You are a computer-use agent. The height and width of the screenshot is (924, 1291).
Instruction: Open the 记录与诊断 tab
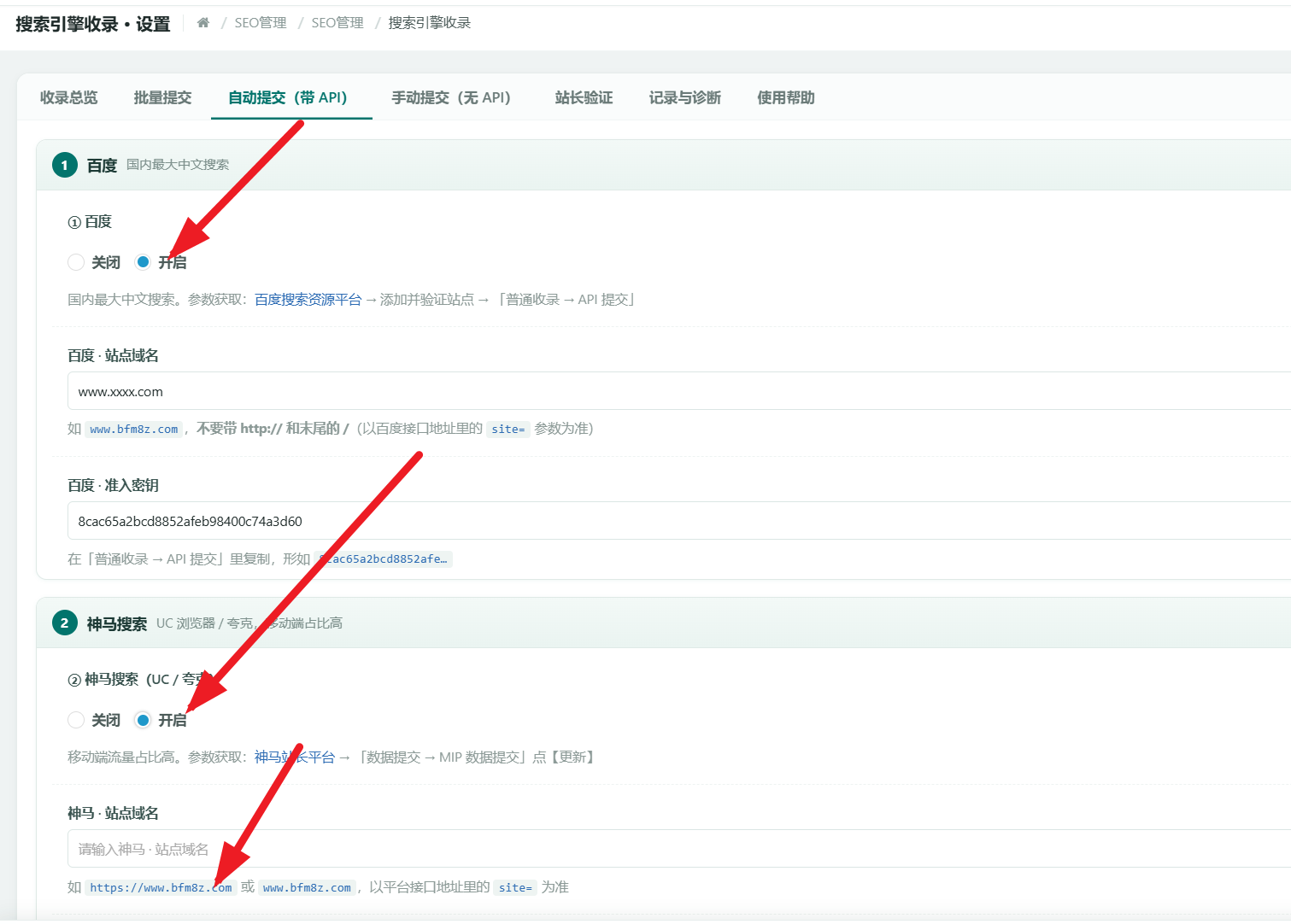click(685, 97)
